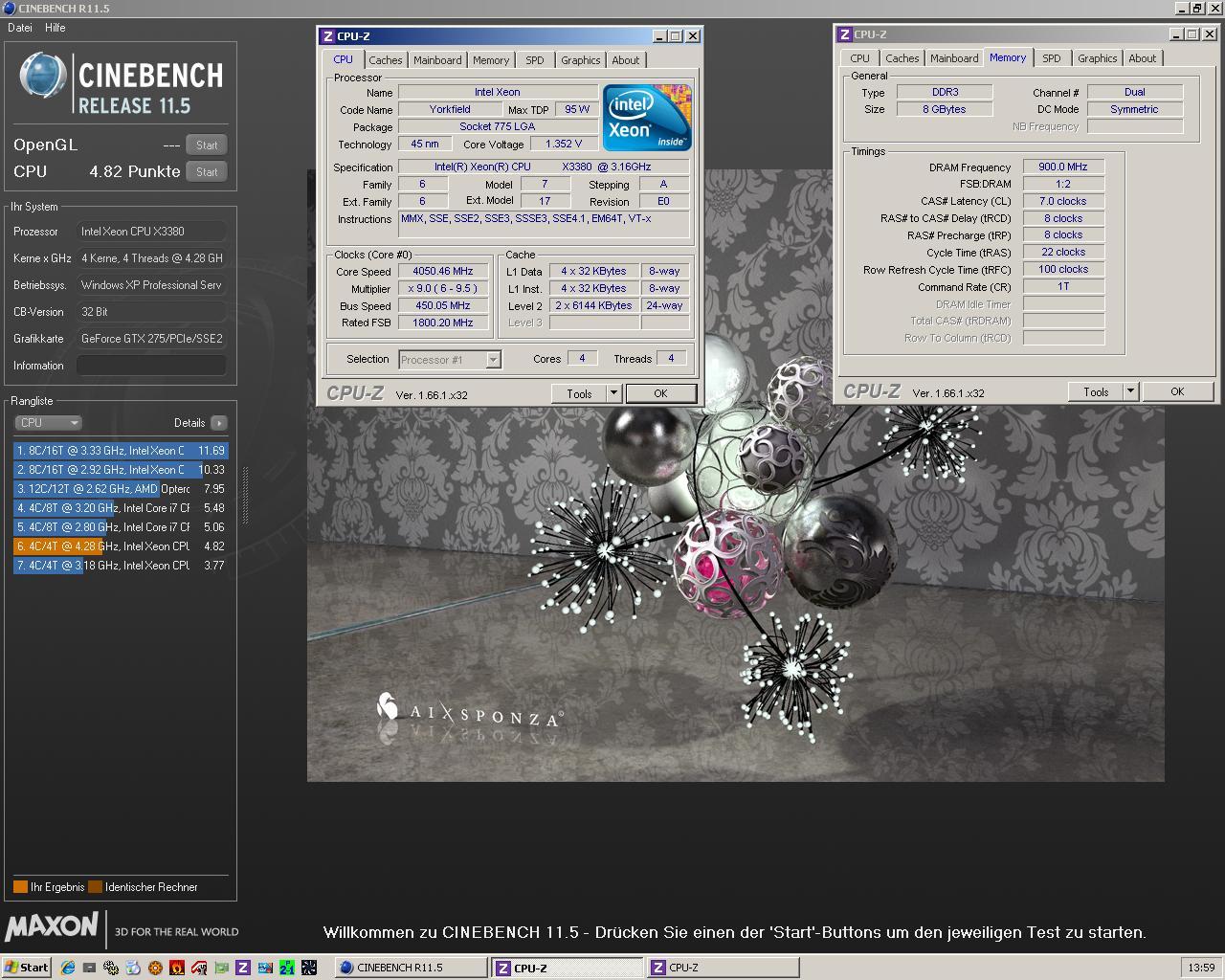This screenshot has width=1225, height=980.
Task: Select ranking entry 4C/4T @ 4.28 GHz
Action: point(121,546)
